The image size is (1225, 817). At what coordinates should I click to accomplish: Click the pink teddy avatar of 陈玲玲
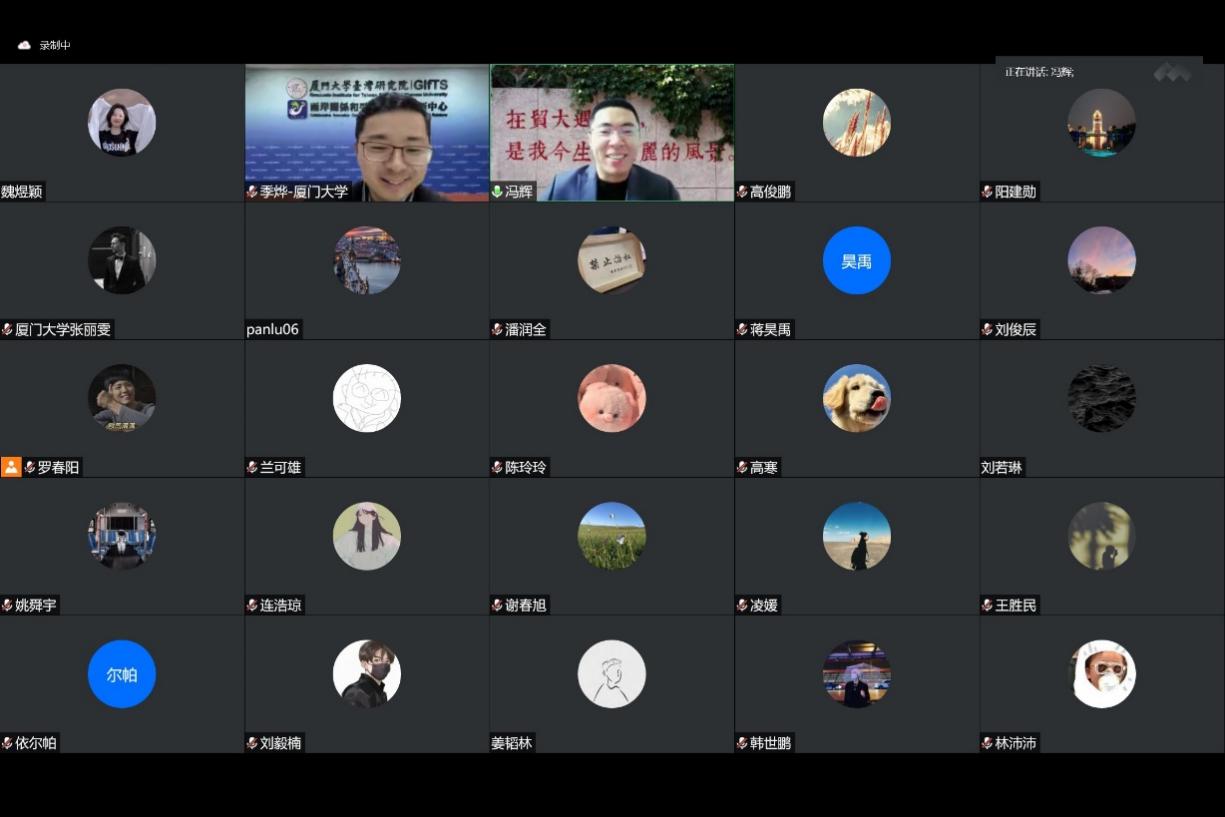(612, 398)
